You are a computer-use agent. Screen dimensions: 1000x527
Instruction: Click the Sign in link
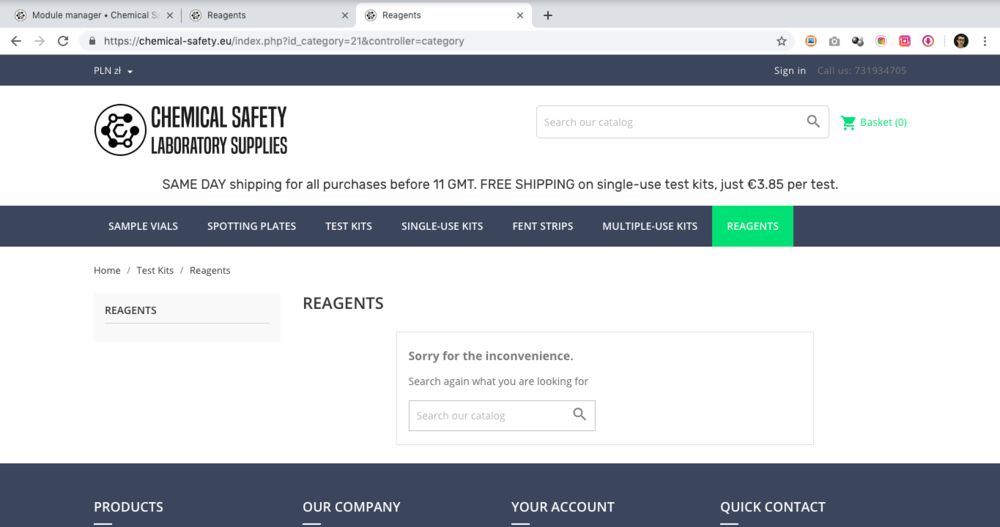click(790, 71)
